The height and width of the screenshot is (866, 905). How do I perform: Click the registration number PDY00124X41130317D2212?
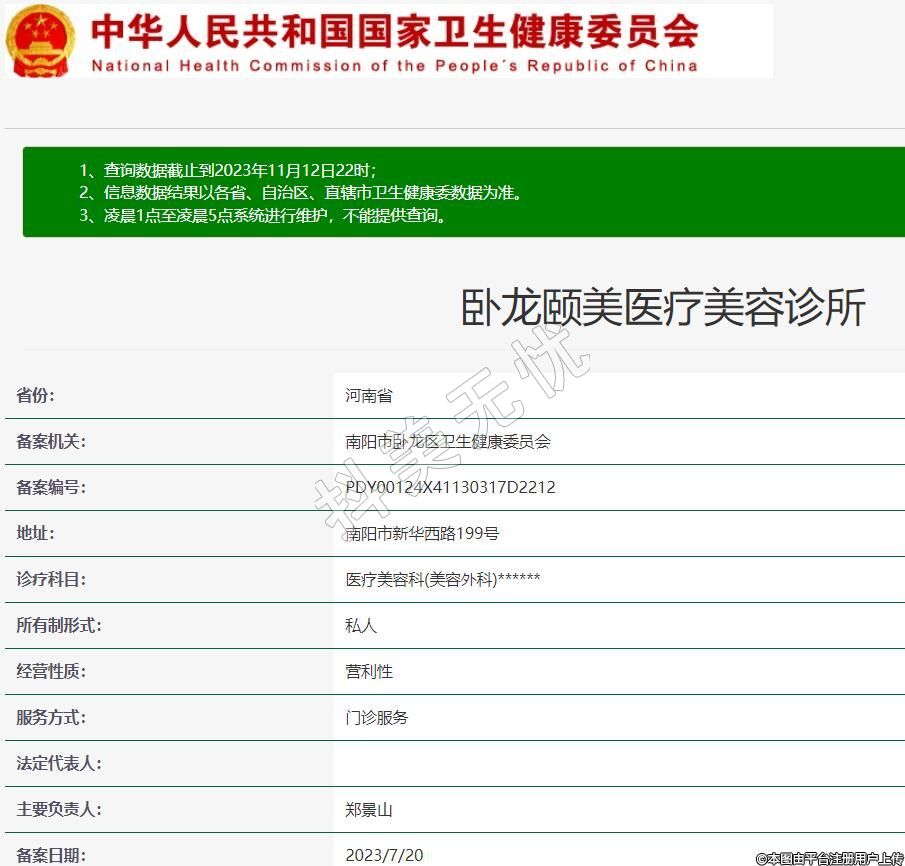pyautogui.click(x=450, y=488)
